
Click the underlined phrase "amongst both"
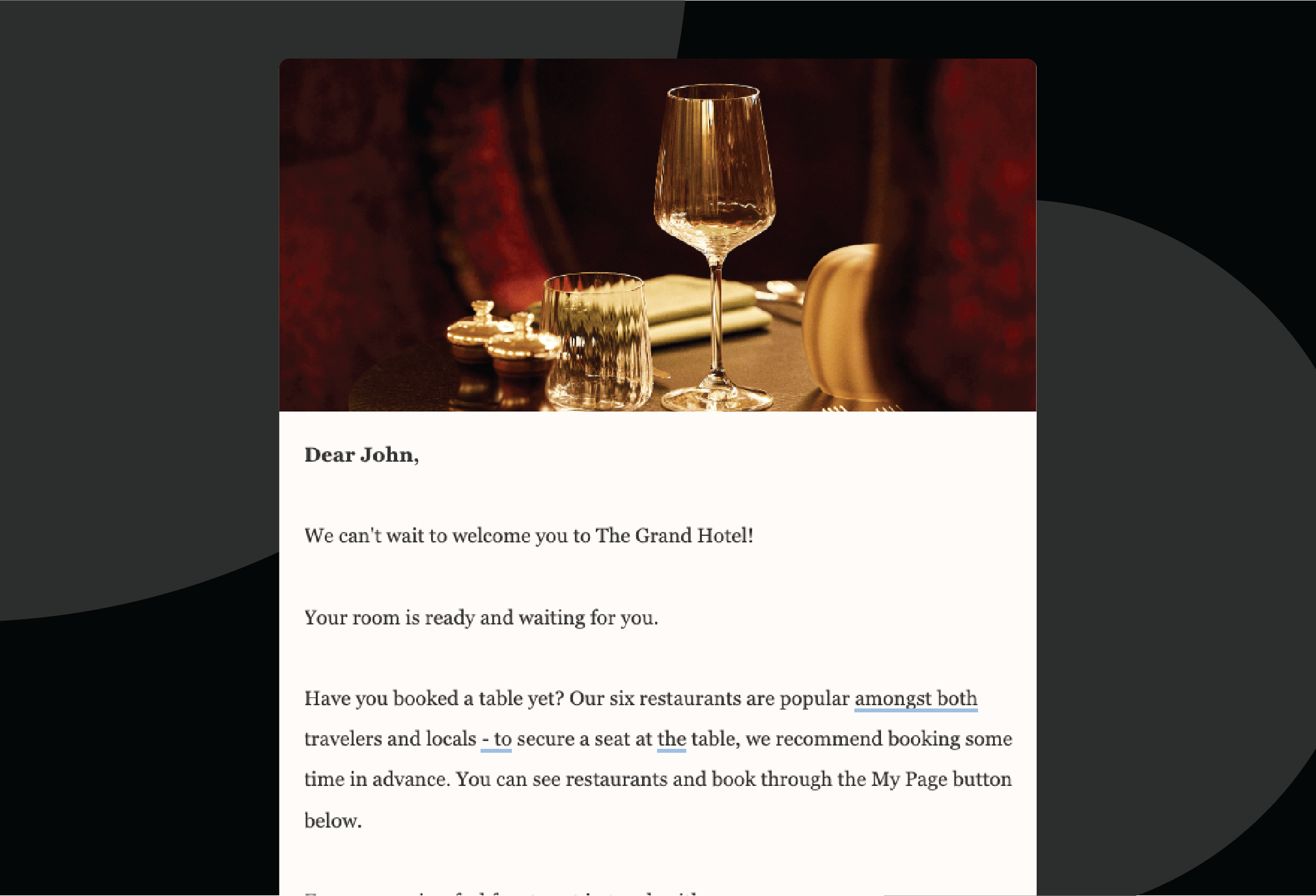click(916, 699)
